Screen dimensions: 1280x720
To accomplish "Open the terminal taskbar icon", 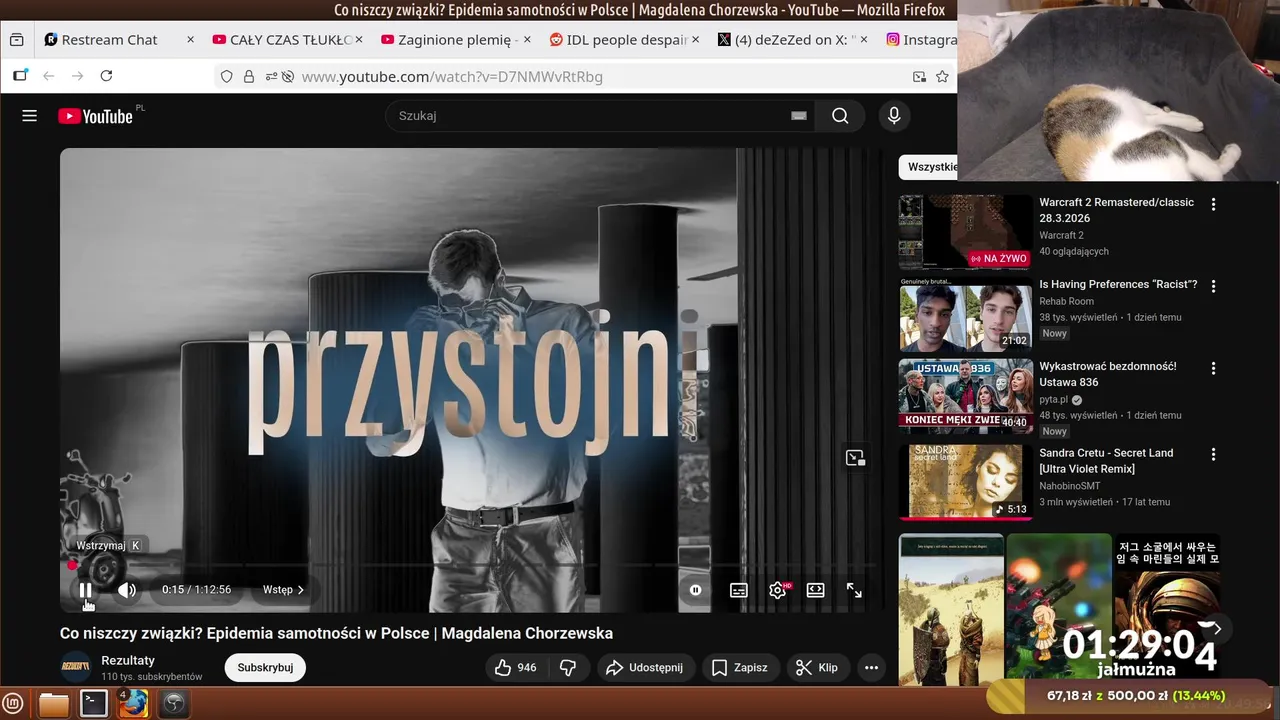I will click(x=94, y=704).
